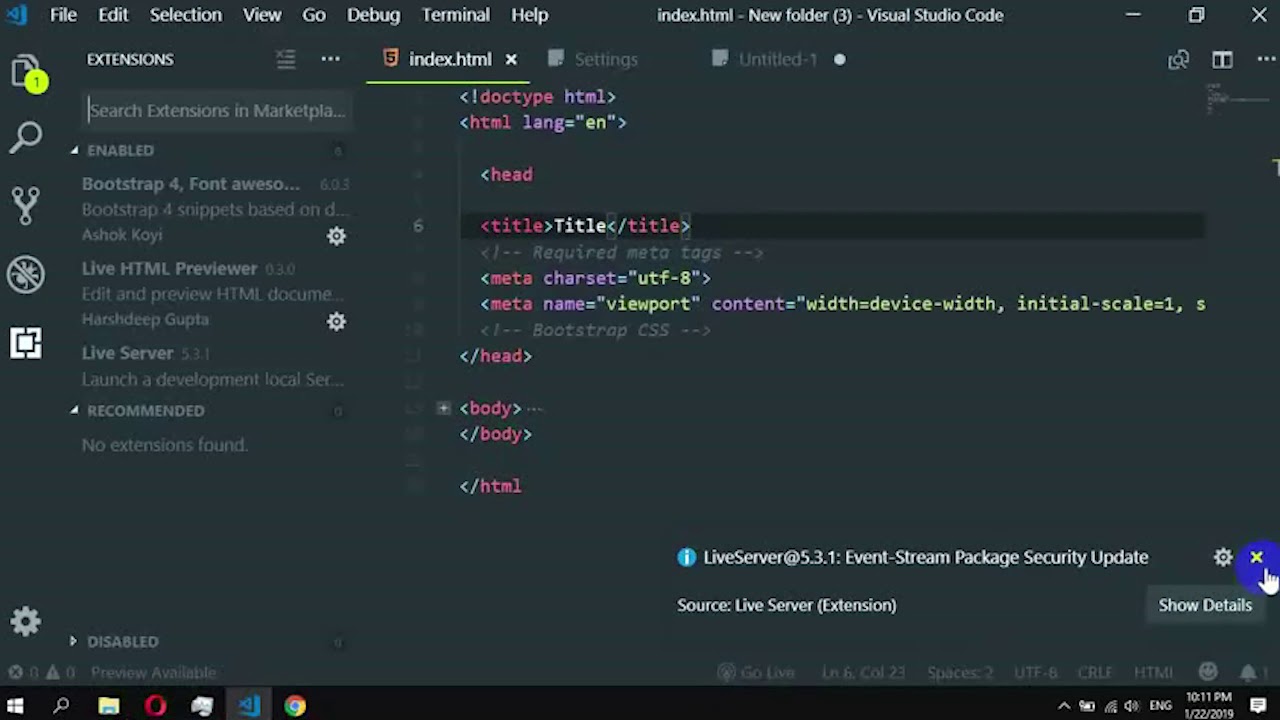
Task: Open the Manage gear in activity bar
Action: pyautogui.click(x=26, y=622)
